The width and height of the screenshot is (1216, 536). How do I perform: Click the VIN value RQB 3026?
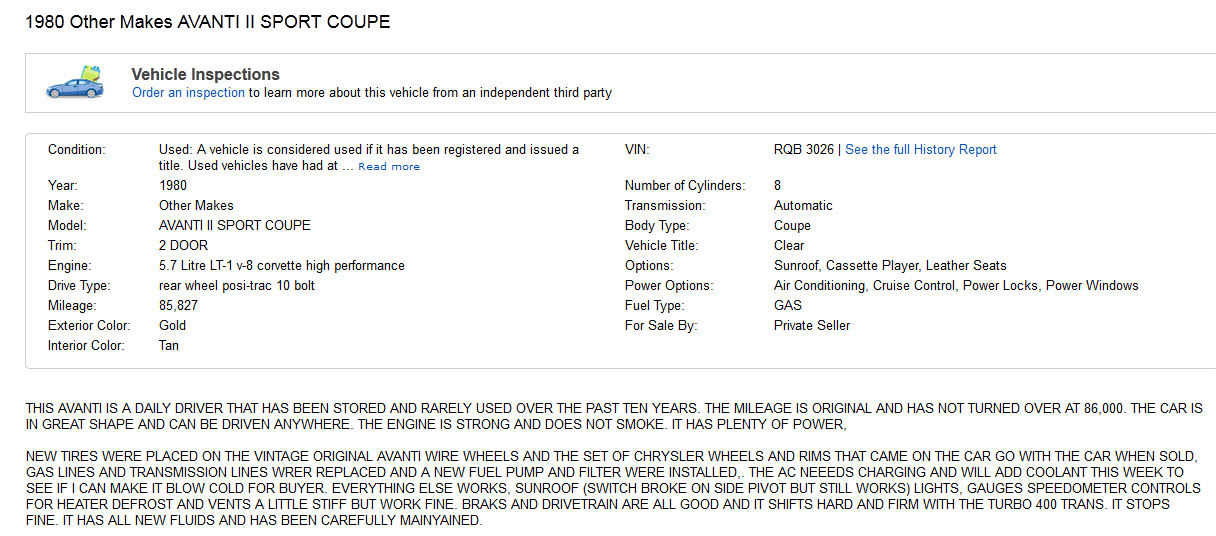click(803, 150)
